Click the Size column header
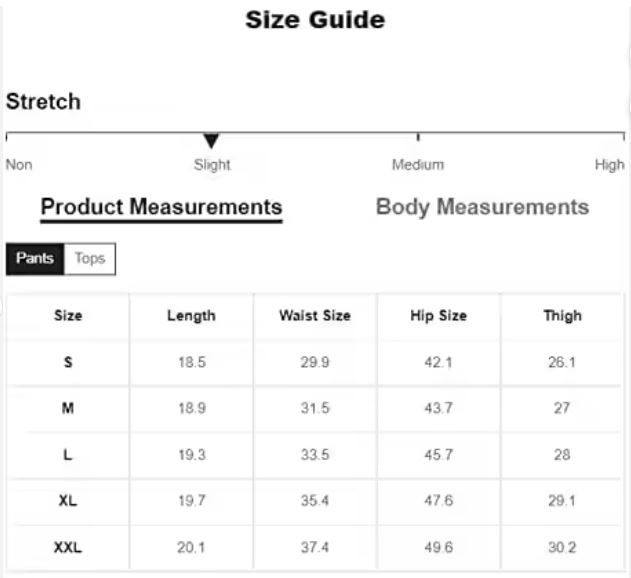This screenshot has width=631, height=578. (x=68, y=316)
